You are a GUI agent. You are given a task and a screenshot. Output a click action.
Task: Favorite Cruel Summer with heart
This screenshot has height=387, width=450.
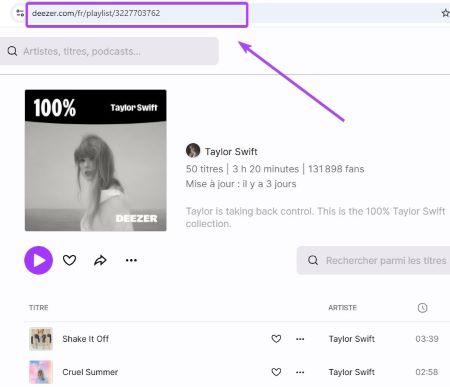coord(276,372)
